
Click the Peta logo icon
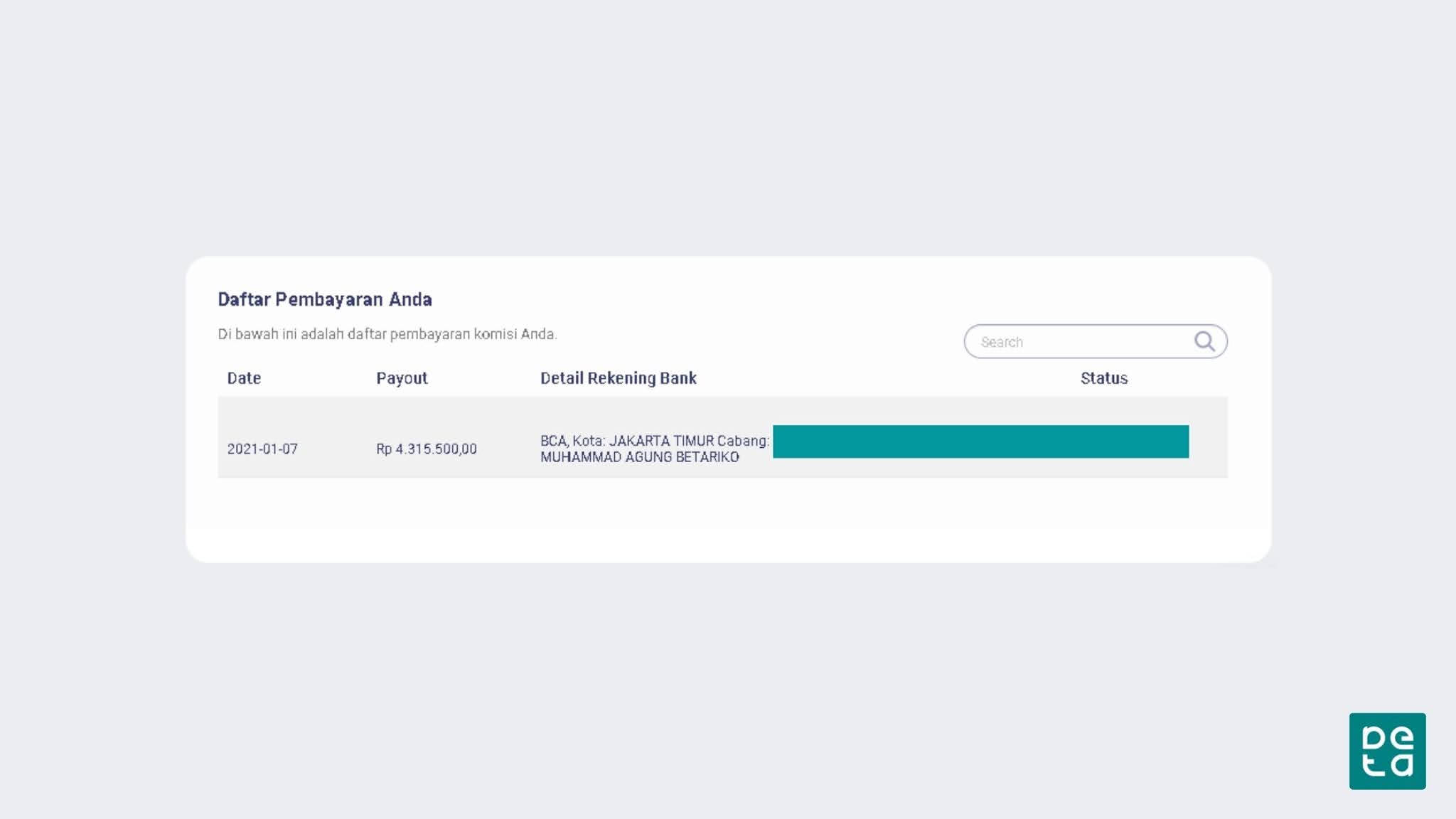point(1387,751)
